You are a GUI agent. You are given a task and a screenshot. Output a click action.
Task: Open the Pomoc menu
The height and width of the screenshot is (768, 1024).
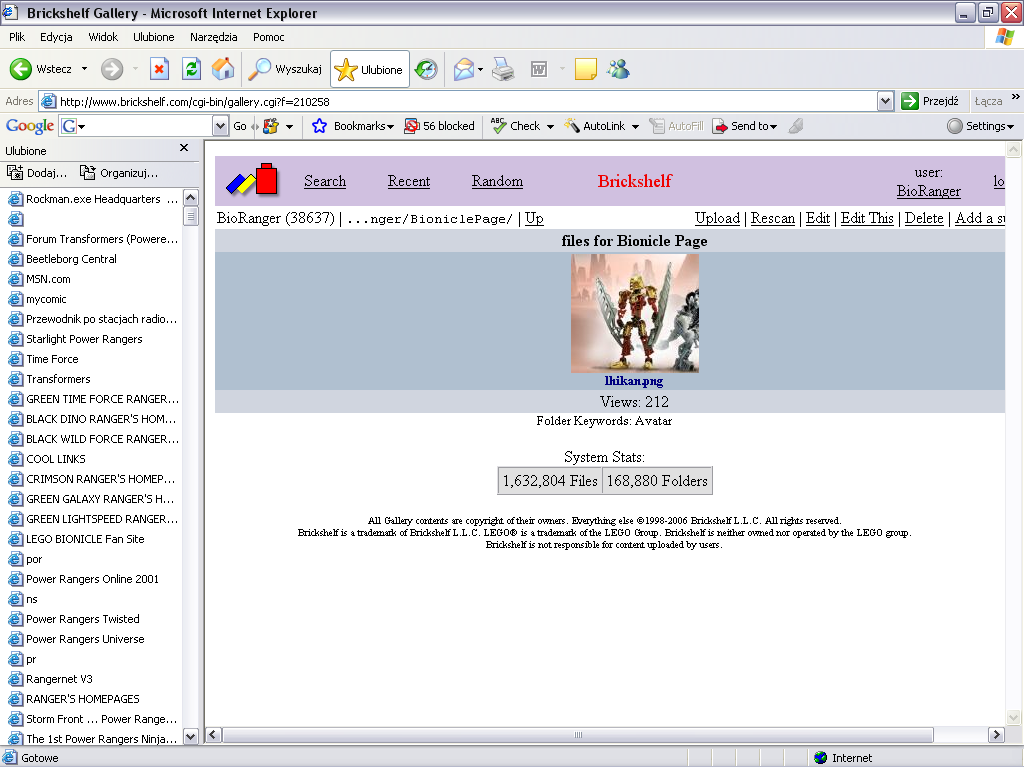coord(268,37)
